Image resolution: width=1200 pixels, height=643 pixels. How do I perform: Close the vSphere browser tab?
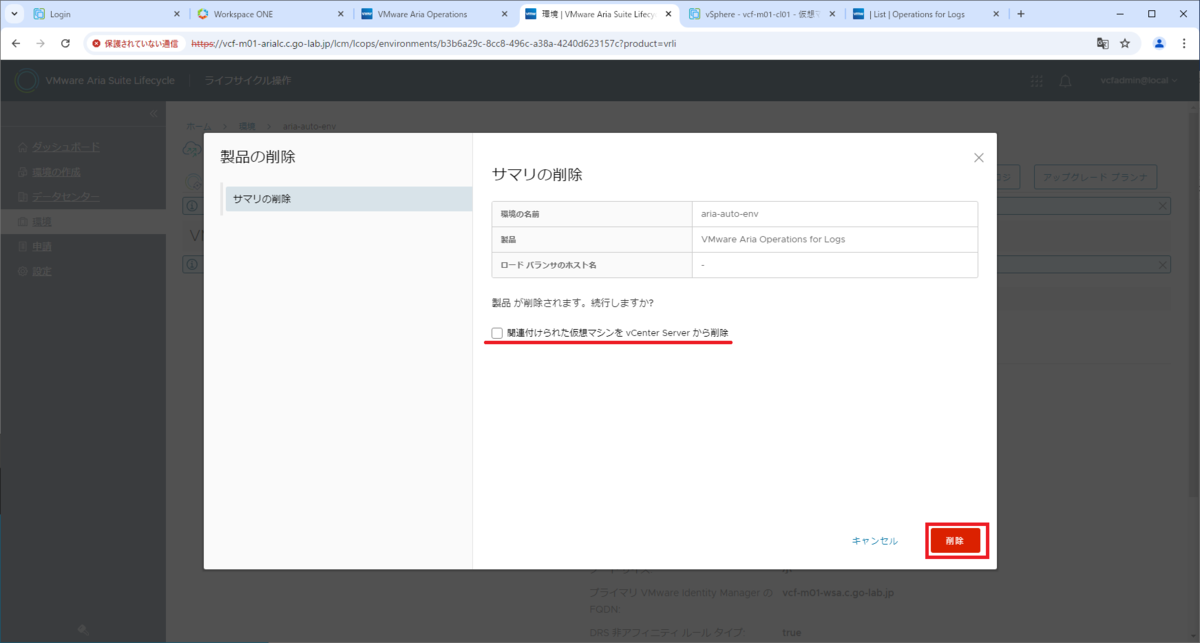(833, 14)
